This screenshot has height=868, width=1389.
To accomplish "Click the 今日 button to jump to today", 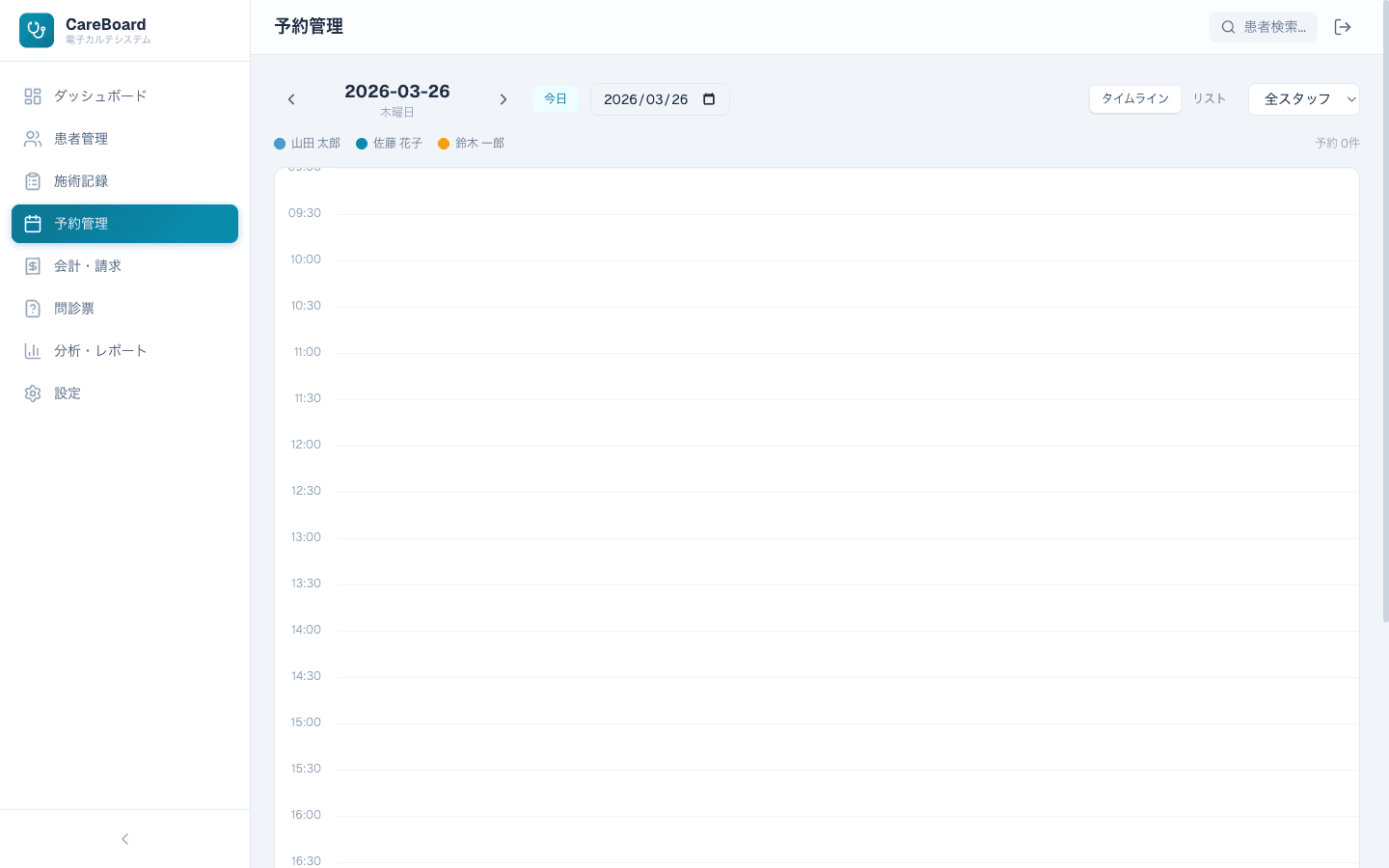I will pos(556,98).
